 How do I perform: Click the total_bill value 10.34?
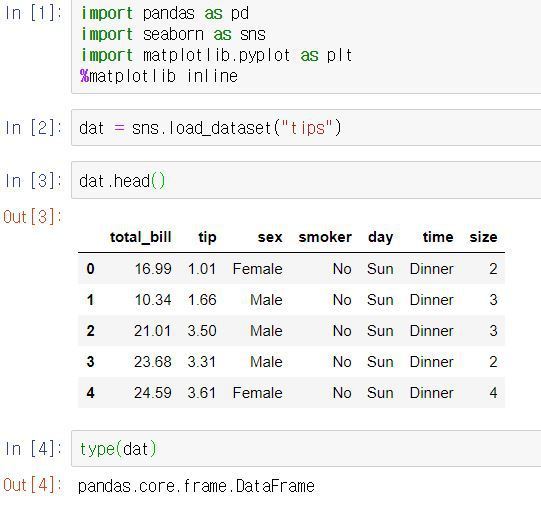point(153,300)
